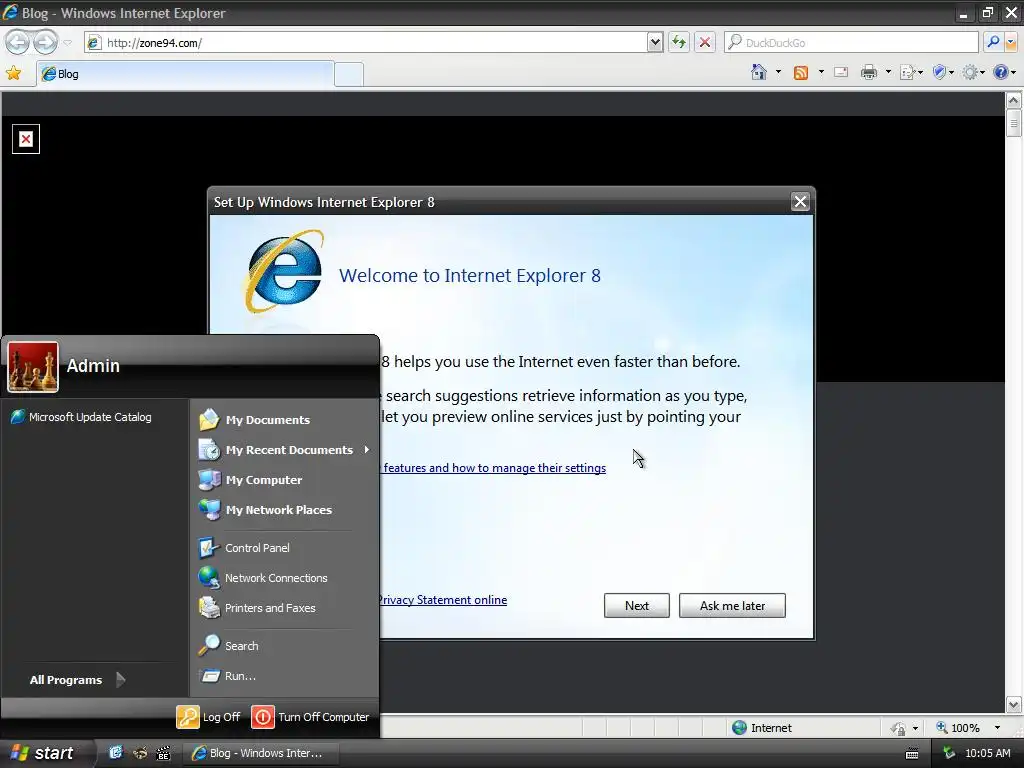Click the Read Mail toolbar icon

click(x=841, y=72)
